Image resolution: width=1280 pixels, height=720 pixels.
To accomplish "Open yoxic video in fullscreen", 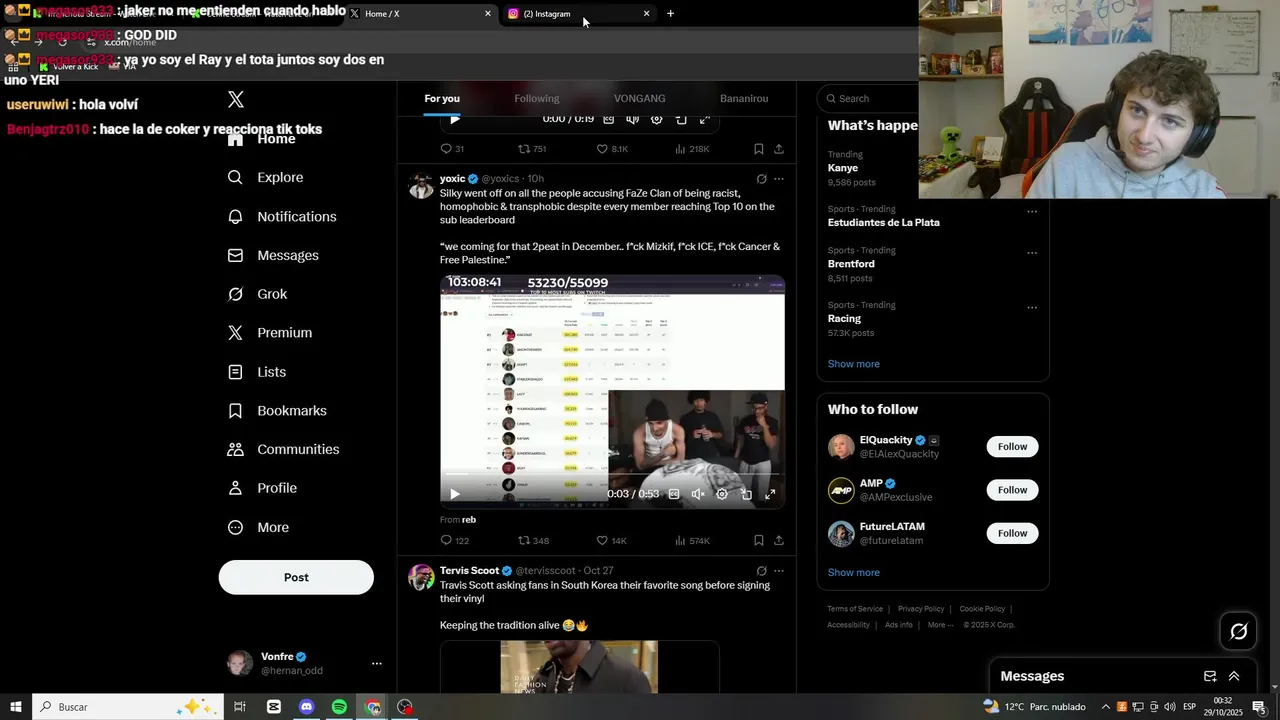I will [x=770, y=494].
